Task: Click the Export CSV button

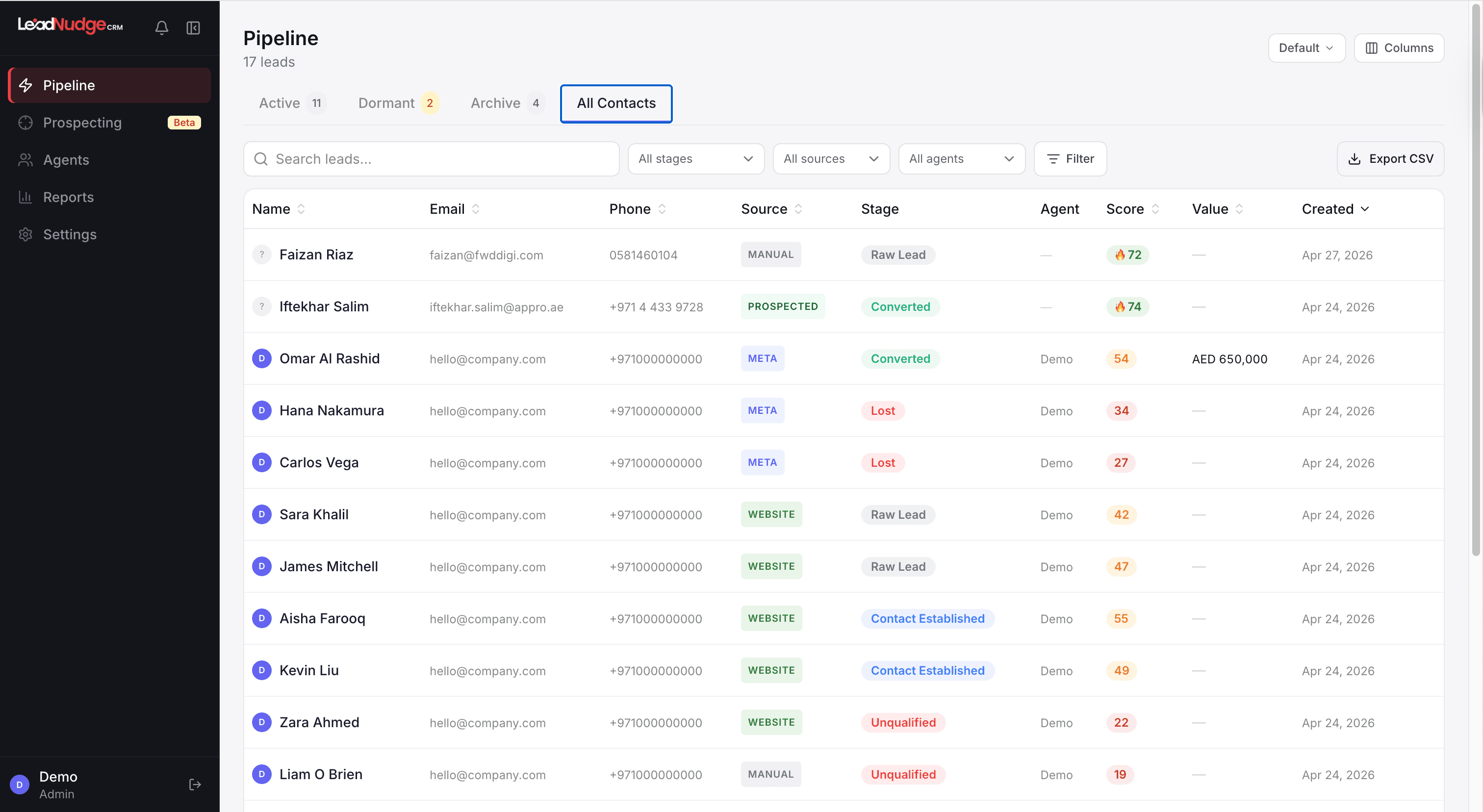Action: click(x=1390, y=159)
